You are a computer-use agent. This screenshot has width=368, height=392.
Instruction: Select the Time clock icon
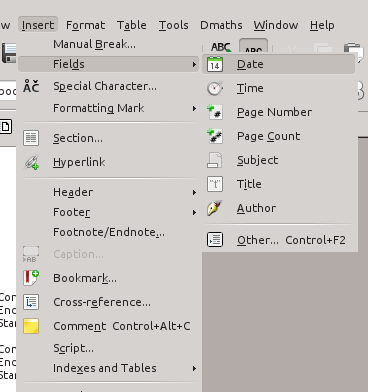coord(215,88)
